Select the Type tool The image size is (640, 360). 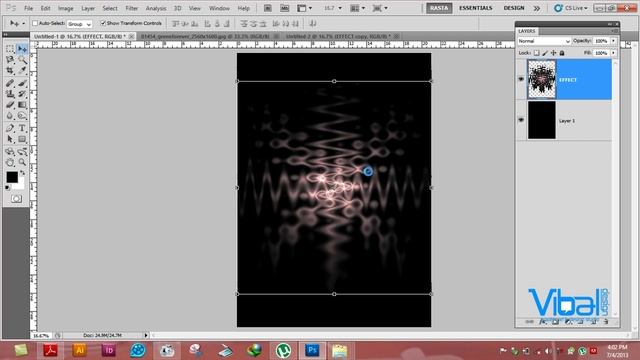coord(22,128)
